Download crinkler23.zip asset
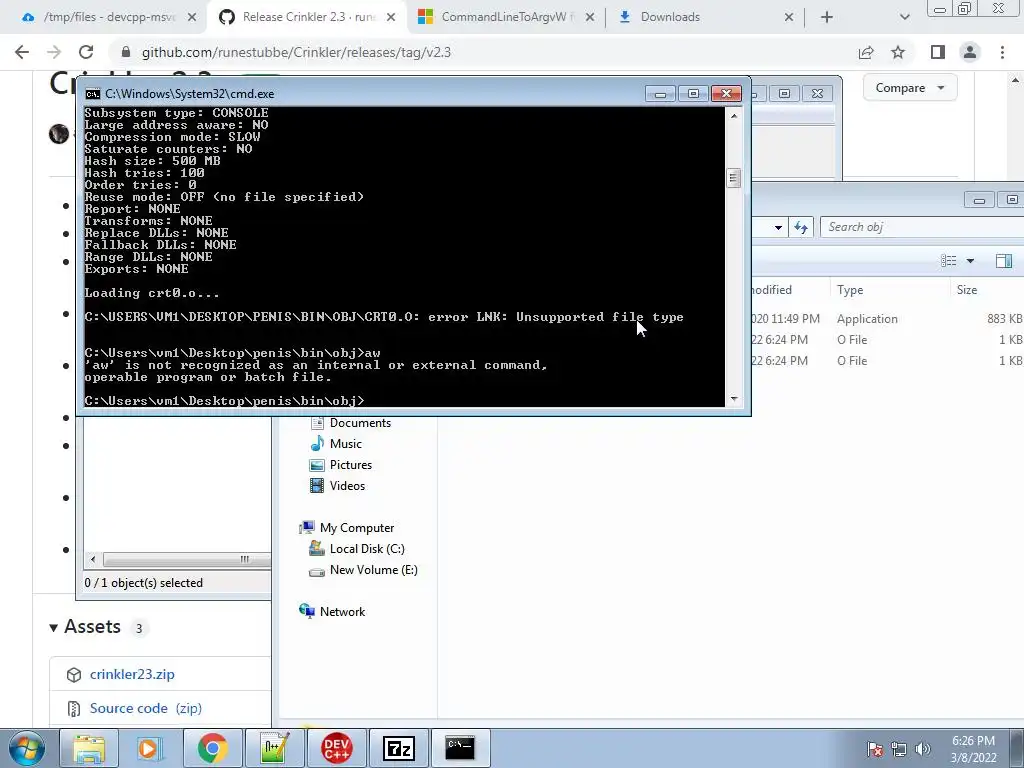Image resolution: width=1024 pixels, height=768 pixels. pyautogui.click(x=132, y=674)
